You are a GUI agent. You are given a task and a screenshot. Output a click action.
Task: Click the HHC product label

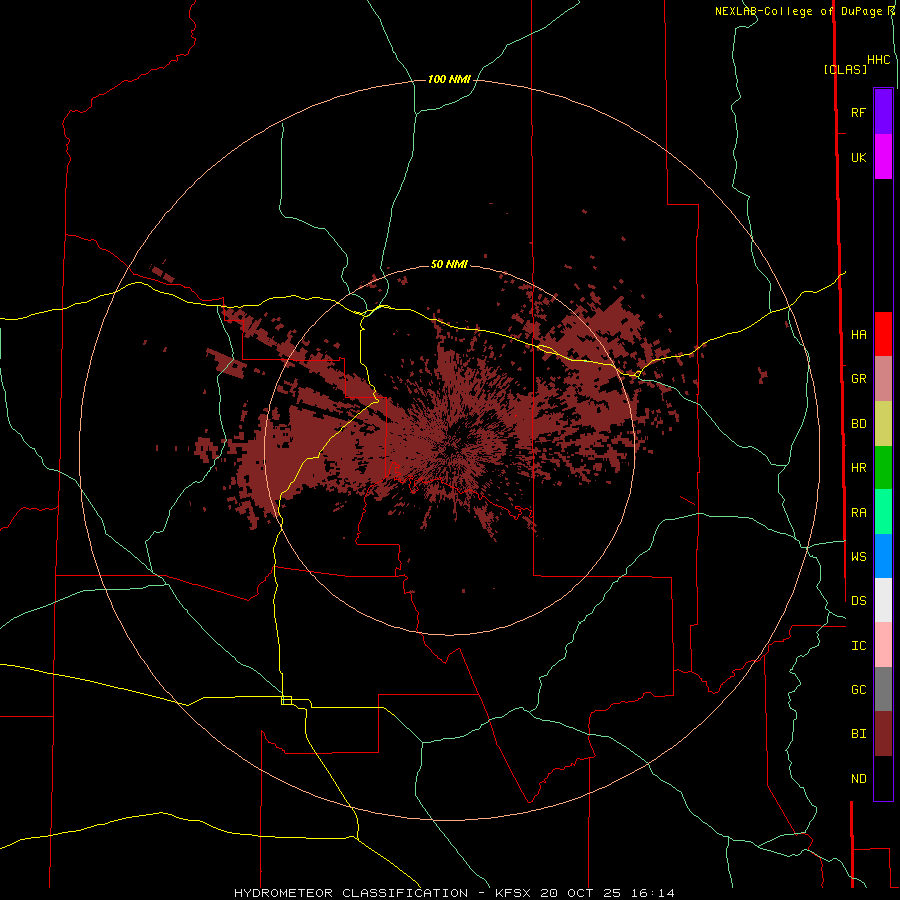[878, 60]
